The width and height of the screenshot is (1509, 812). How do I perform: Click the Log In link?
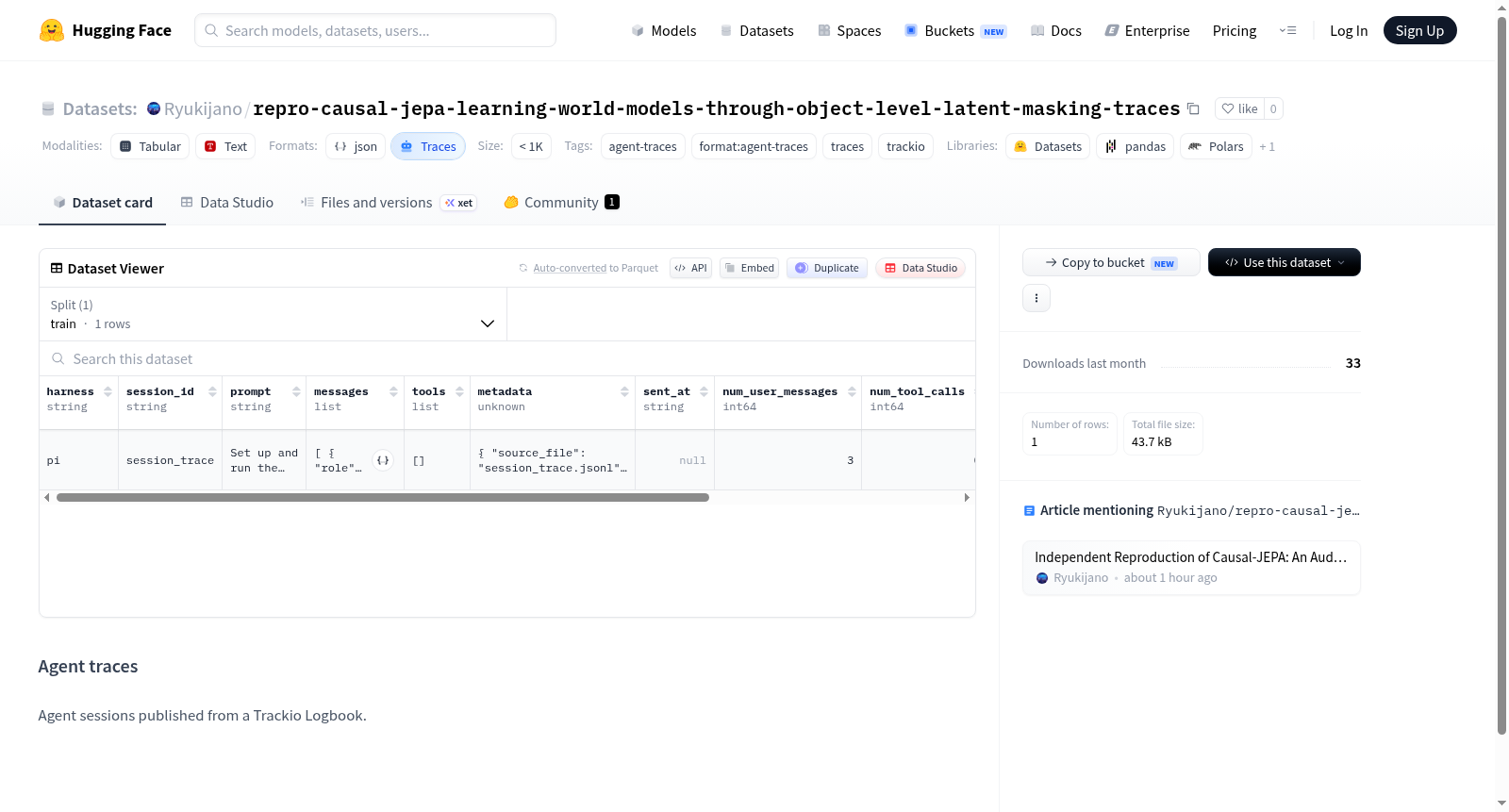[x=1349, y=30]
